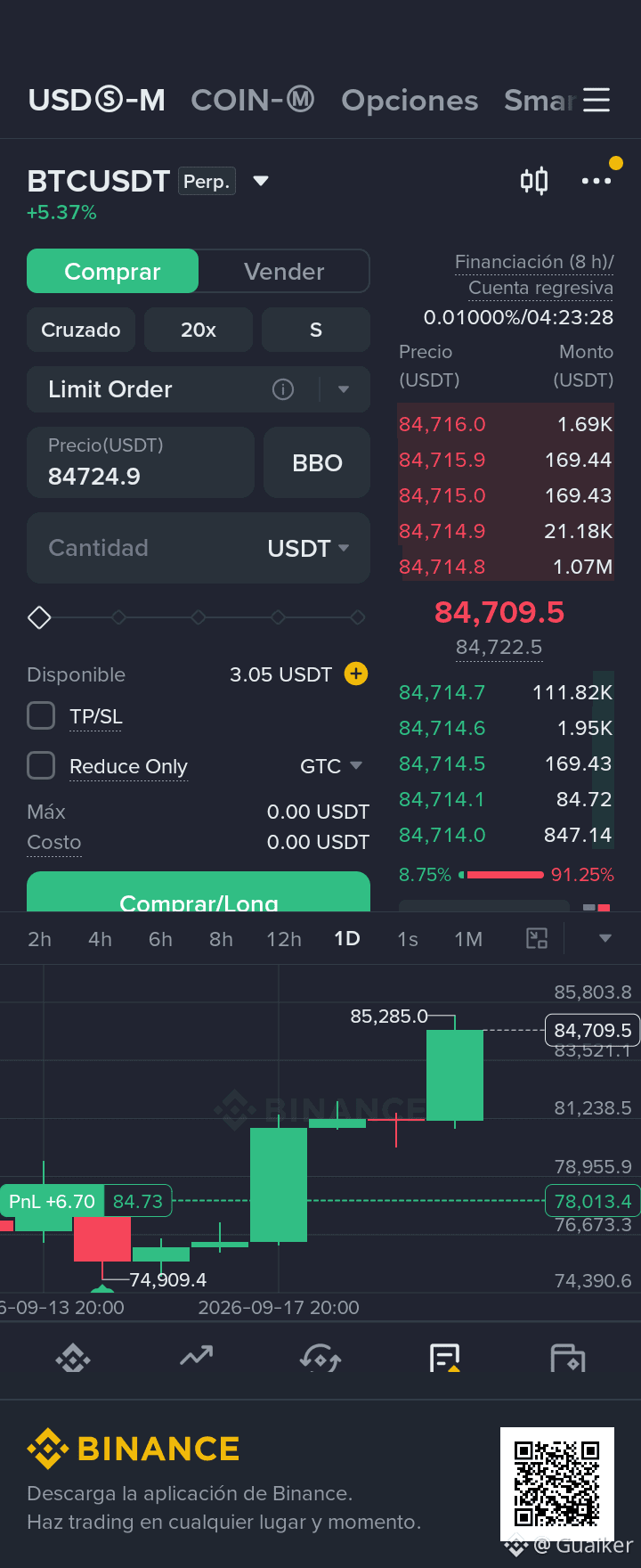Expand the BTCUSDT pair selector arrow
Image resolution: width=641 pixels, height=1568 pixels.
(x=261, y=181)
